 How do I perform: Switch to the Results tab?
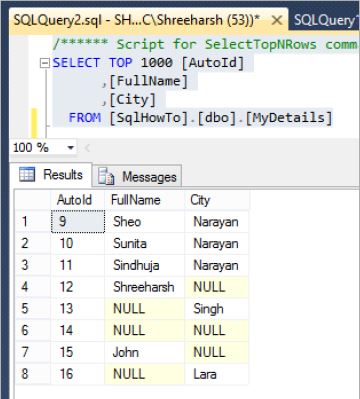[51, 175]
